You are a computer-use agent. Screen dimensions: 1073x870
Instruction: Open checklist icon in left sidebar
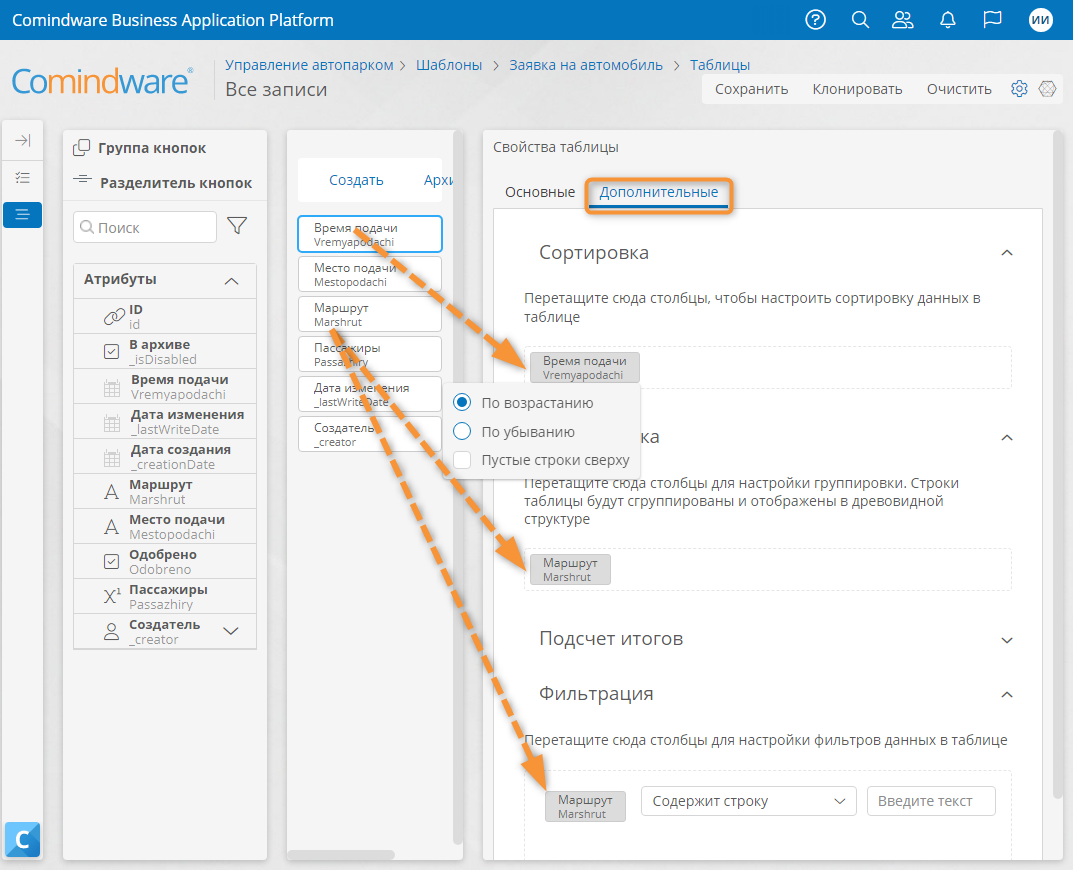point(23,178)
